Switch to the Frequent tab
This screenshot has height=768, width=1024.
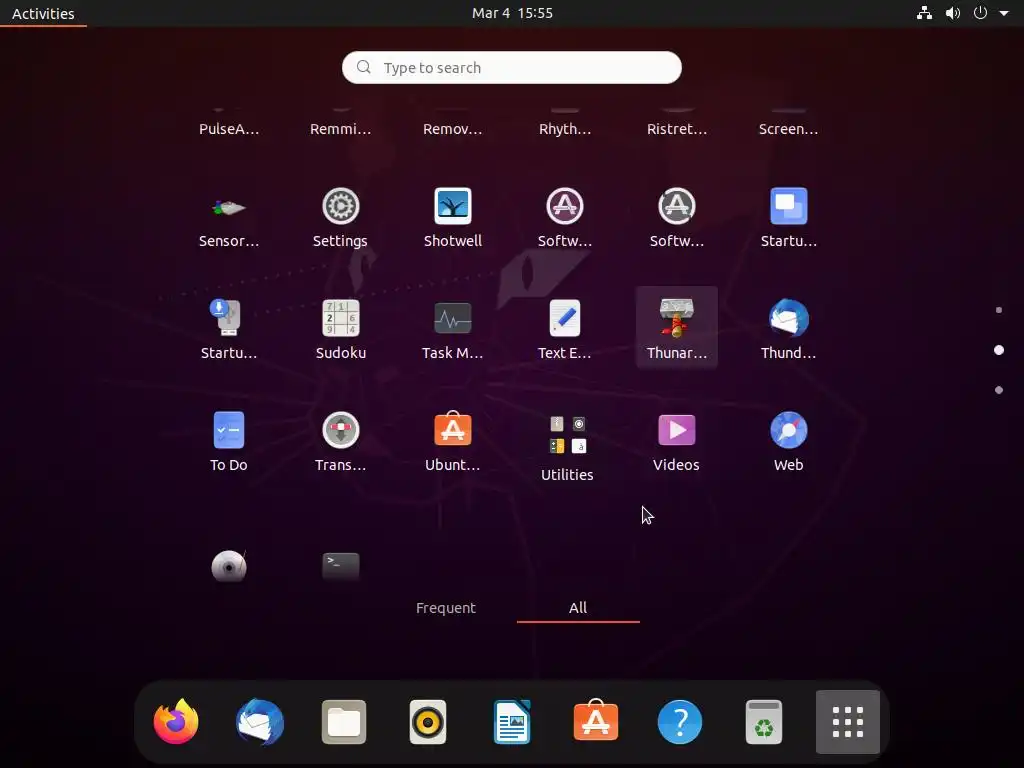(x=446, y=607)
